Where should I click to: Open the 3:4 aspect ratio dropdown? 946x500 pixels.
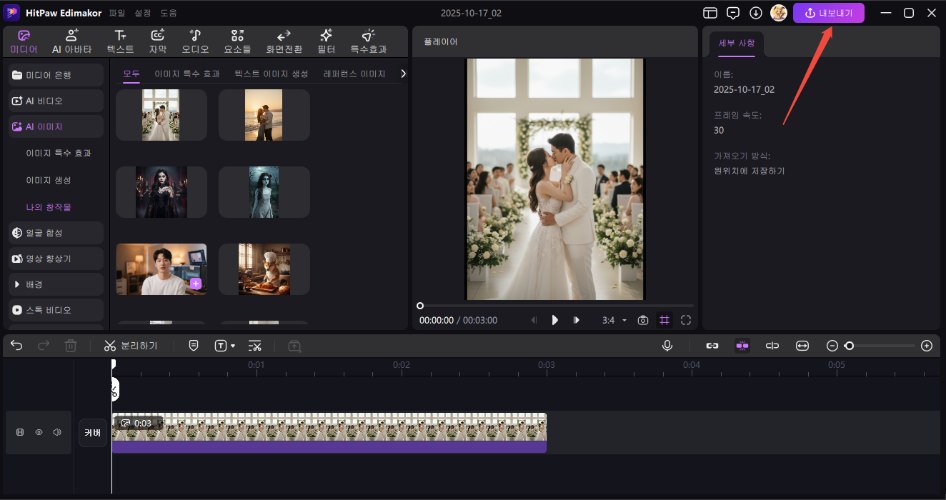[x=614, y=320]
